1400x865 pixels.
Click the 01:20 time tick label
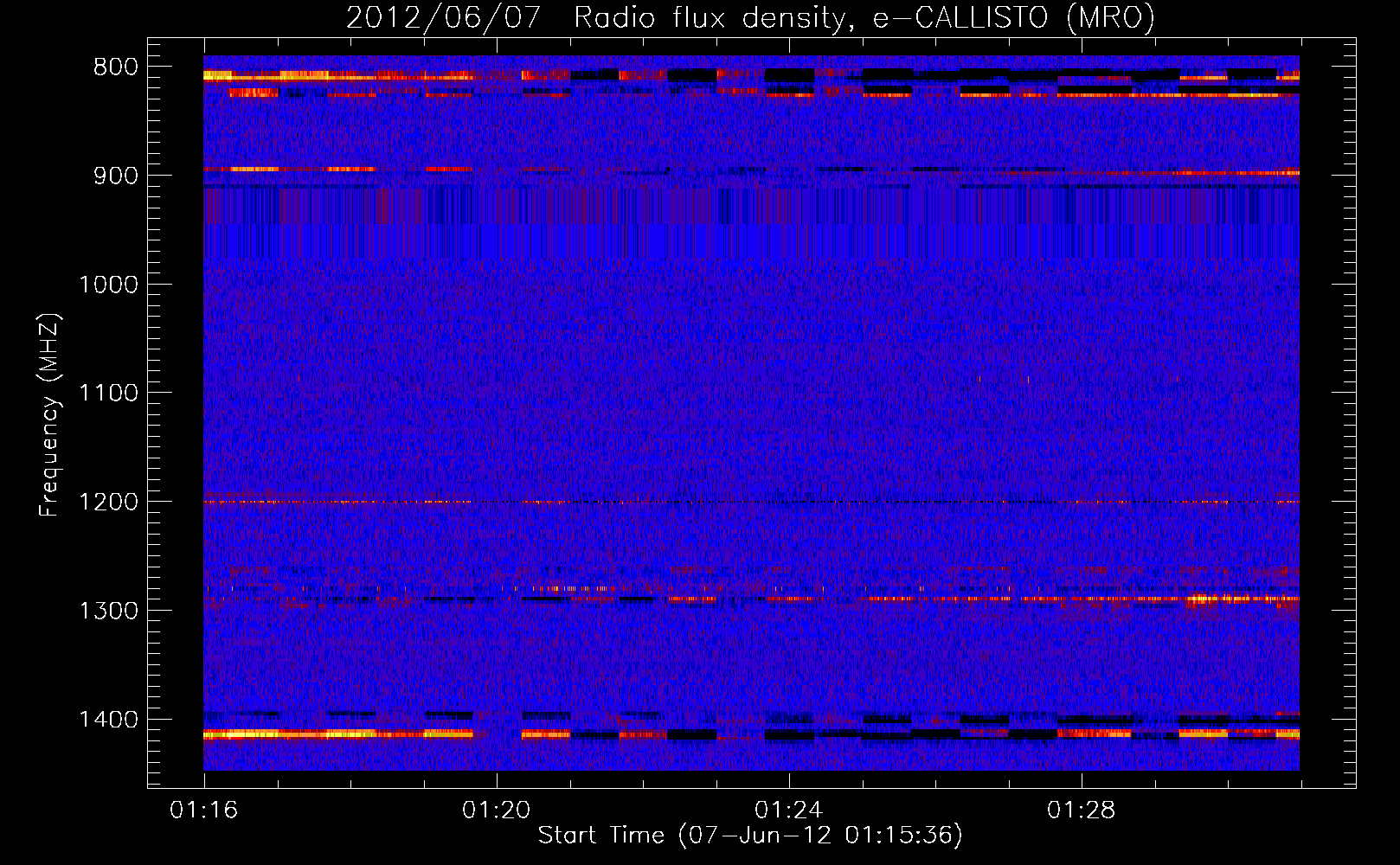coord(497,811)
